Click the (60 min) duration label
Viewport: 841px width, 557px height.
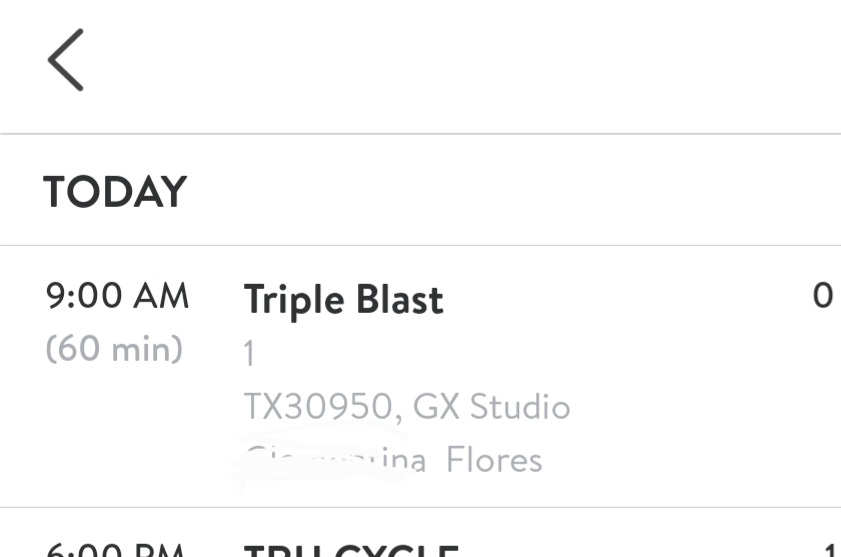click(114, 349)
